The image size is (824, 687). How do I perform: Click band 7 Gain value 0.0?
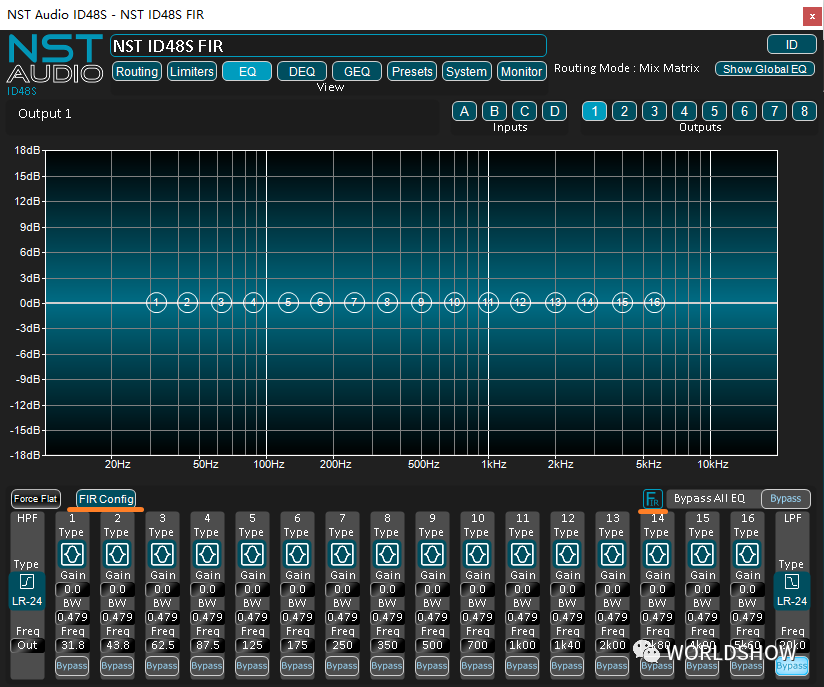(342, 589)
